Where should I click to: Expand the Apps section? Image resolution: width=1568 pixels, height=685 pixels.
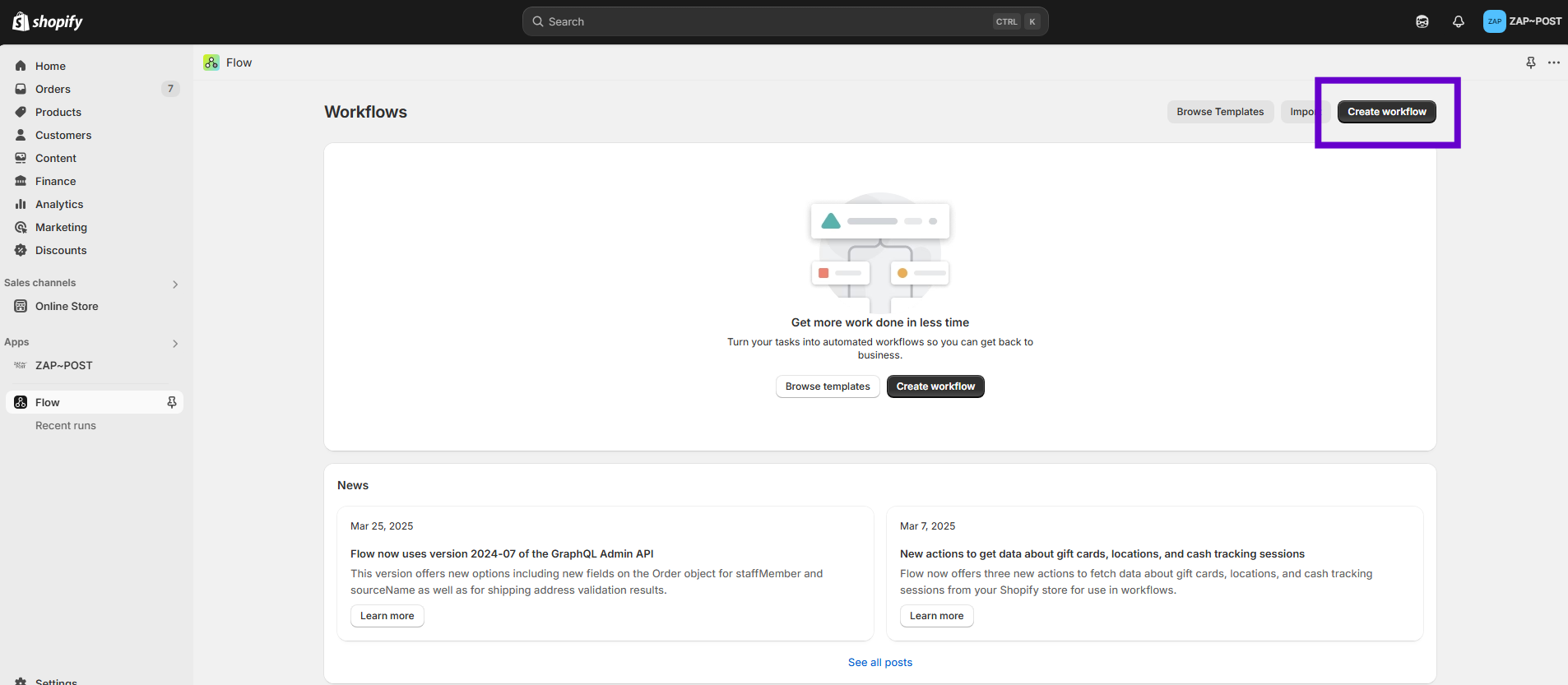tap(174, 343)
